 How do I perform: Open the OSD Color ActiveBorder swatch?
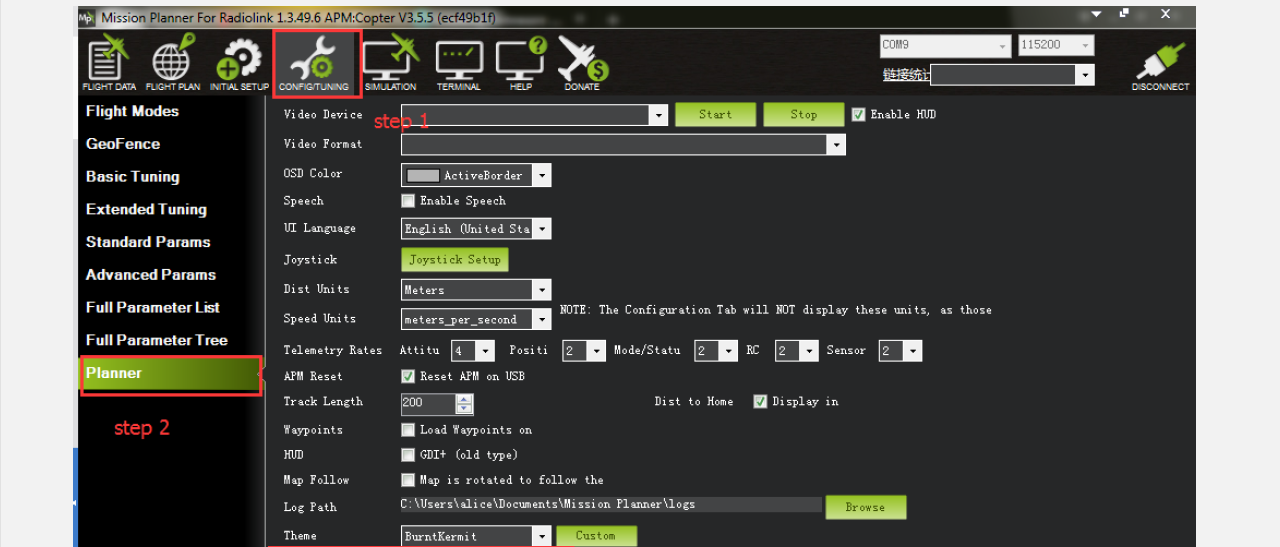(423, 176)
